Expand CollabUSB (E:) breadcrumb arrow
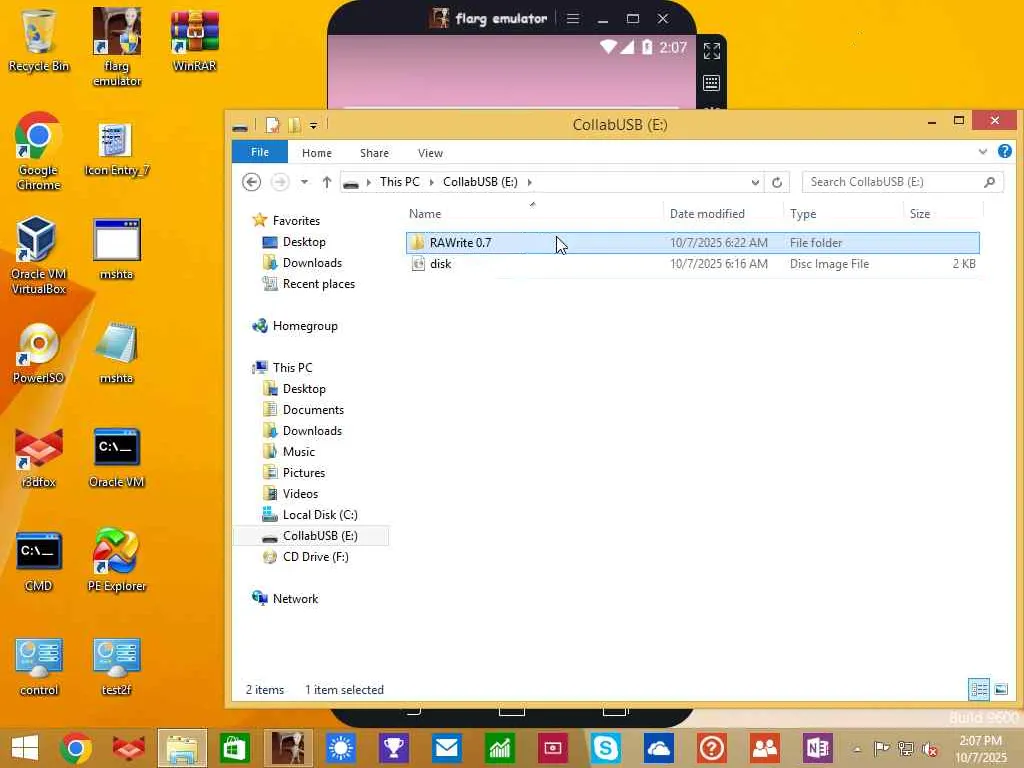Screen dimensions: 1024x768 (530, 182)
